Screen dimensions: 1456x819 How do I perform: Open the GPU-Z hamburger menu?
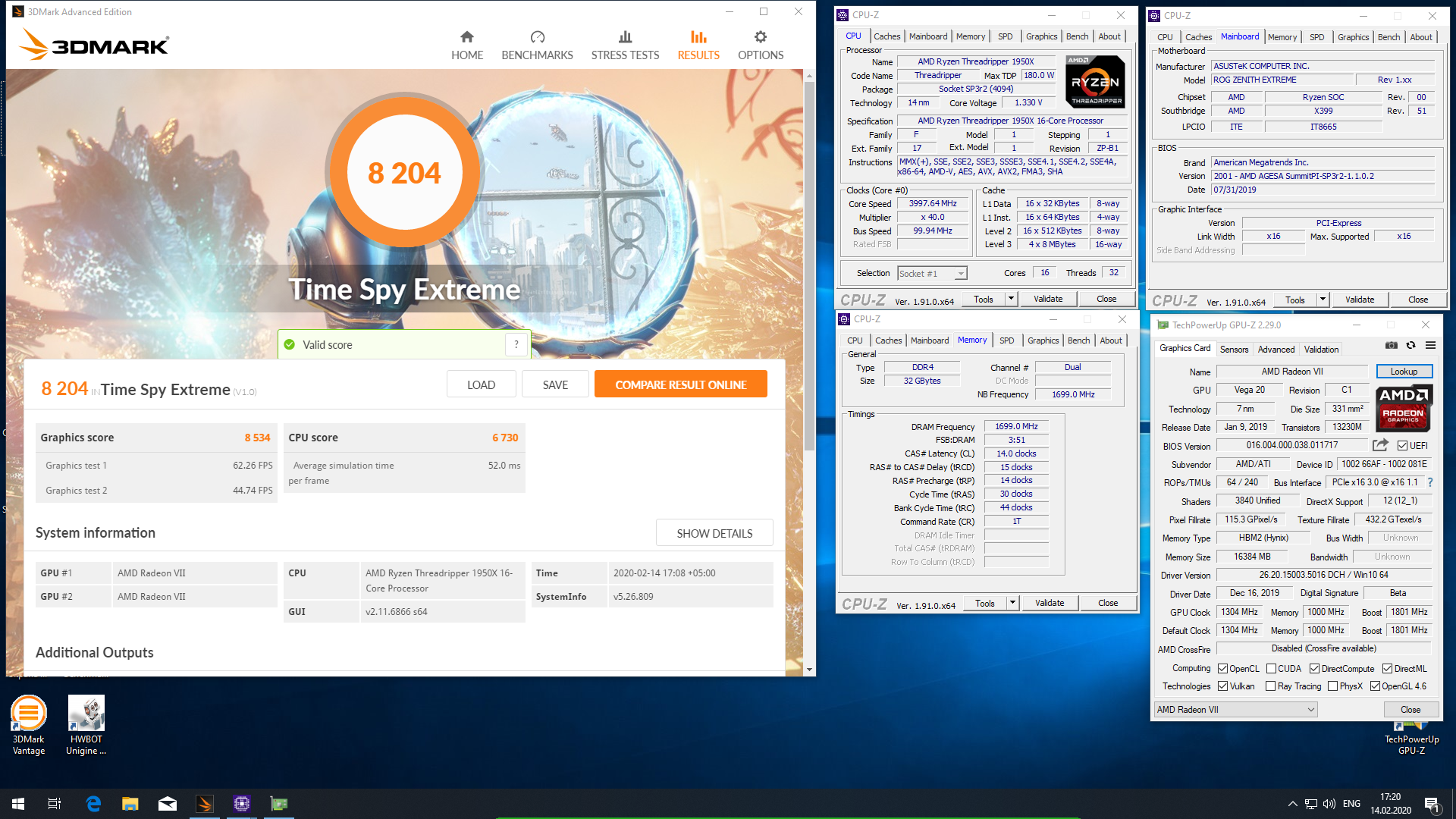point(1430,345)
